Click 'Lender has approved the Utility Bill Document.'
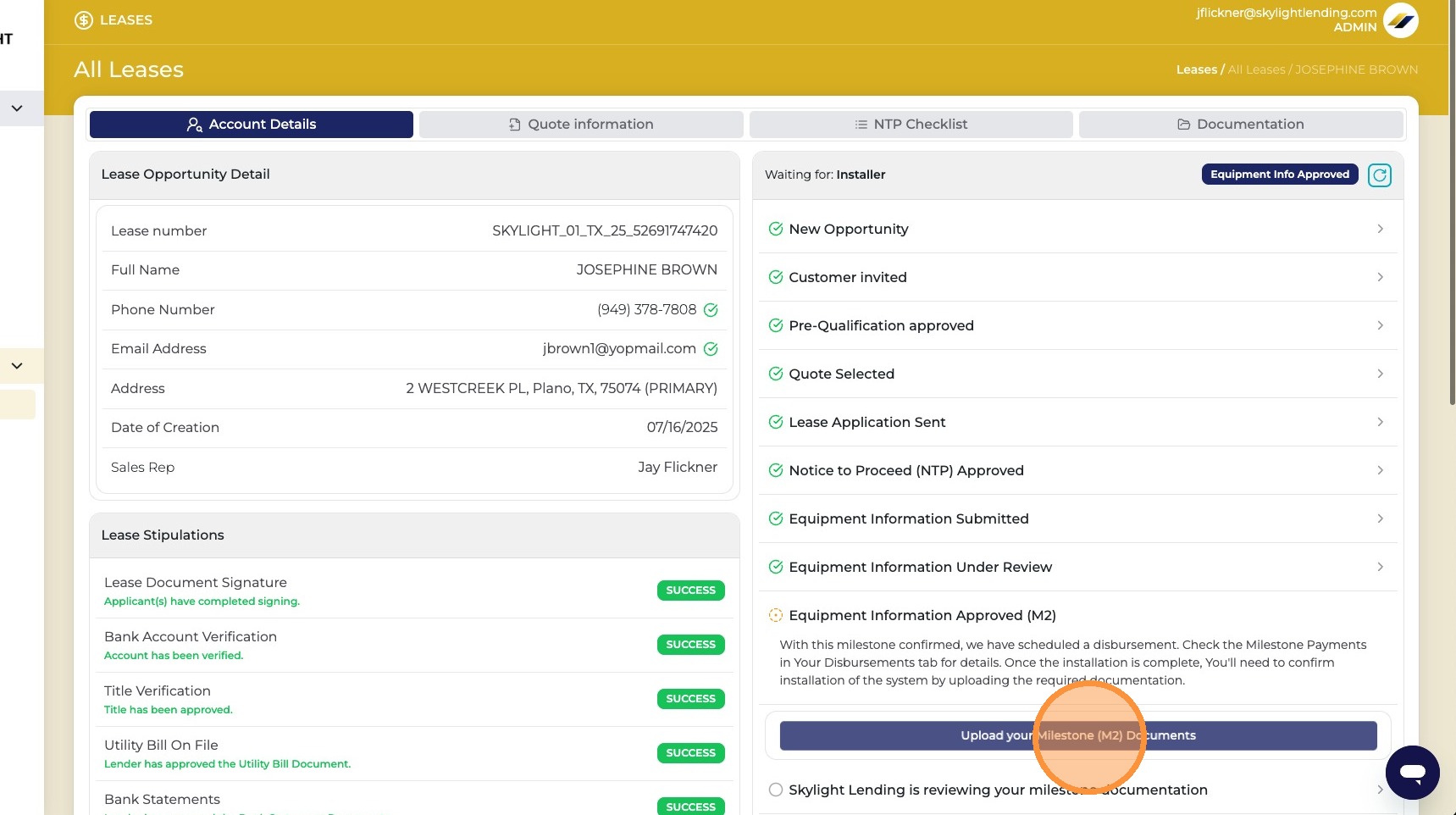1456x815 pixels. coord(227,764)
